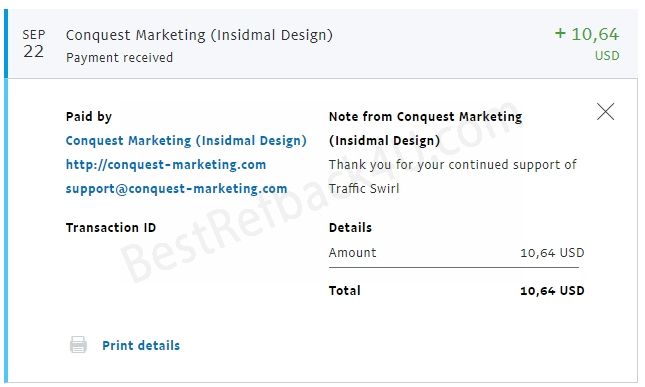This screenshot has height=387, width=645.
Task: Click the printer icon
Action: (78, 345)
